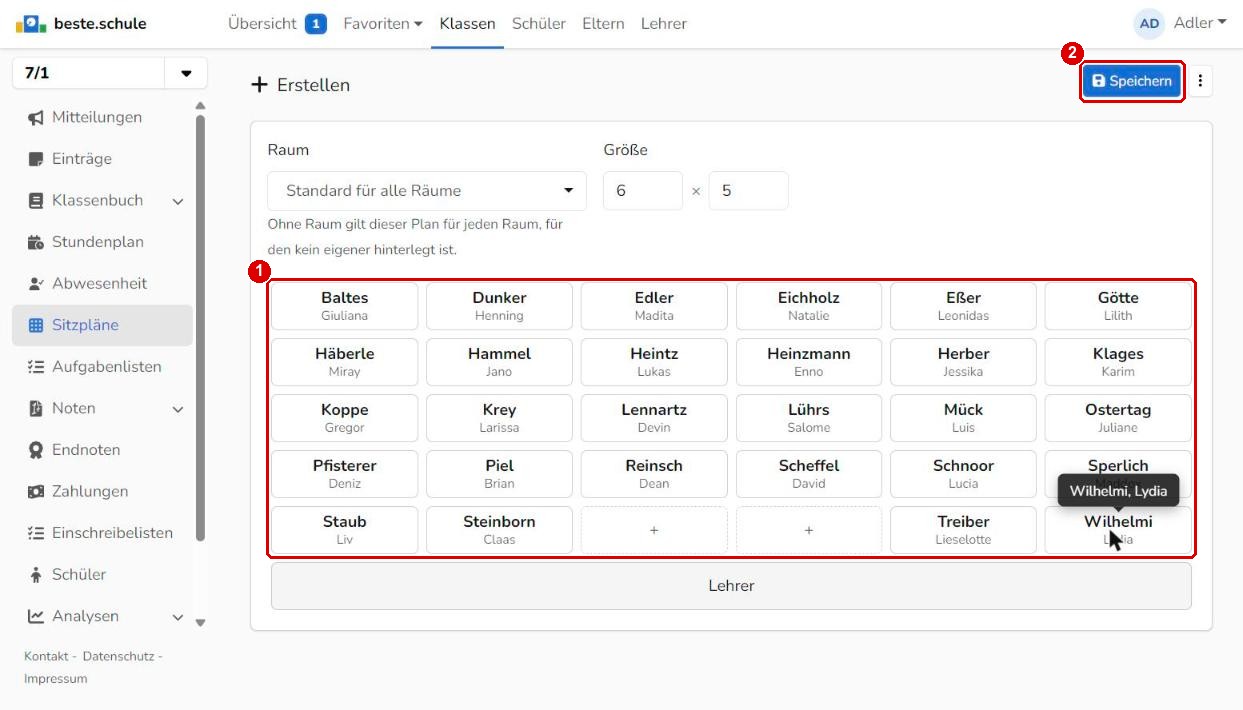Click the list icon beside Einschreibelisten
The width and height of the screenshot is (1243, 710).
pyautogui.click(x=36, y=533)
